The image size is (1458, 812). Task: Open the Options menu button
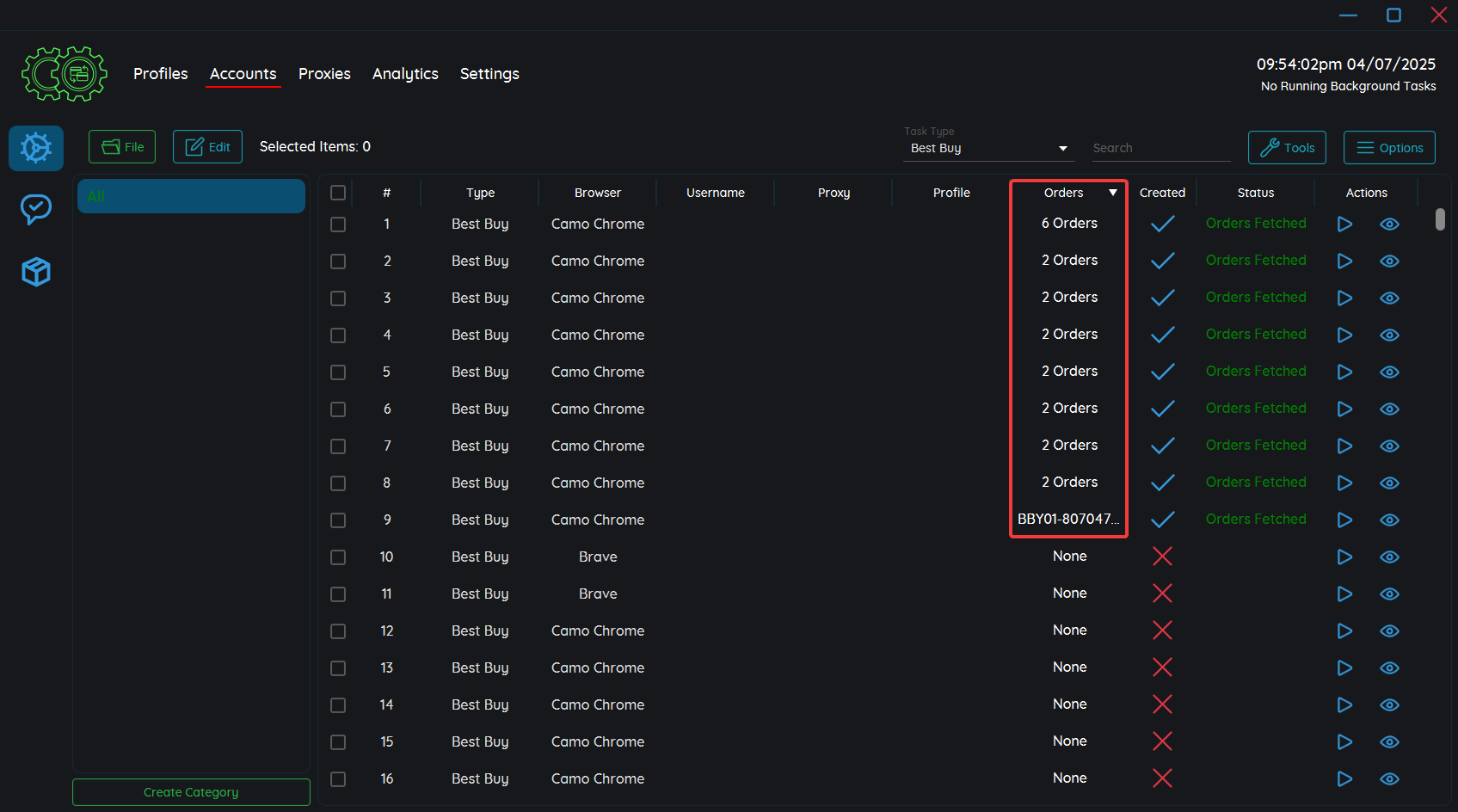[x=1389, y=148]
